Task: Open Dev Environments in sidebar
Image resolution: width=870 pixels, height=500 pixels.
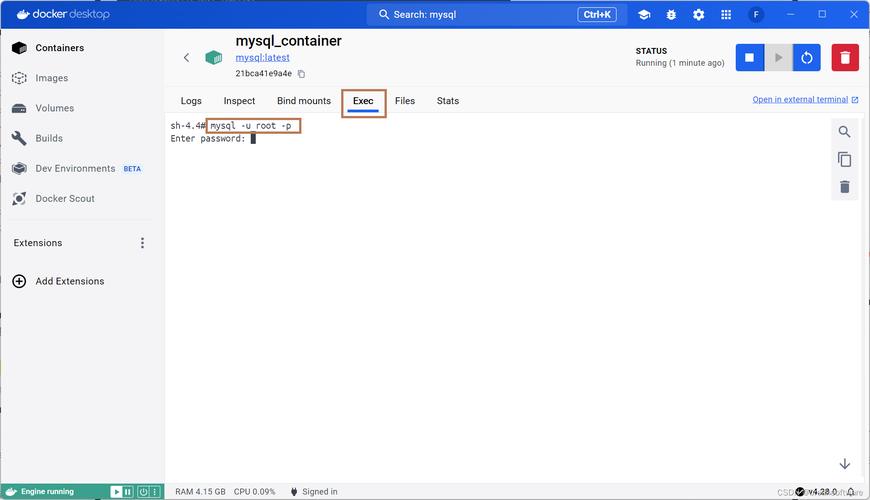Action: coord(77,169)
